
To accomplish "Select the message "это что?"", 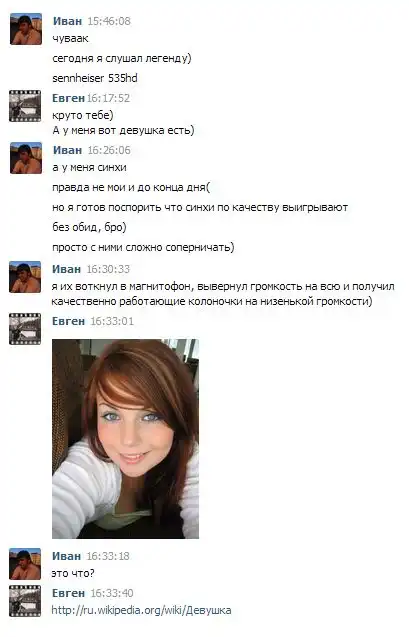I will coord(73,573).
